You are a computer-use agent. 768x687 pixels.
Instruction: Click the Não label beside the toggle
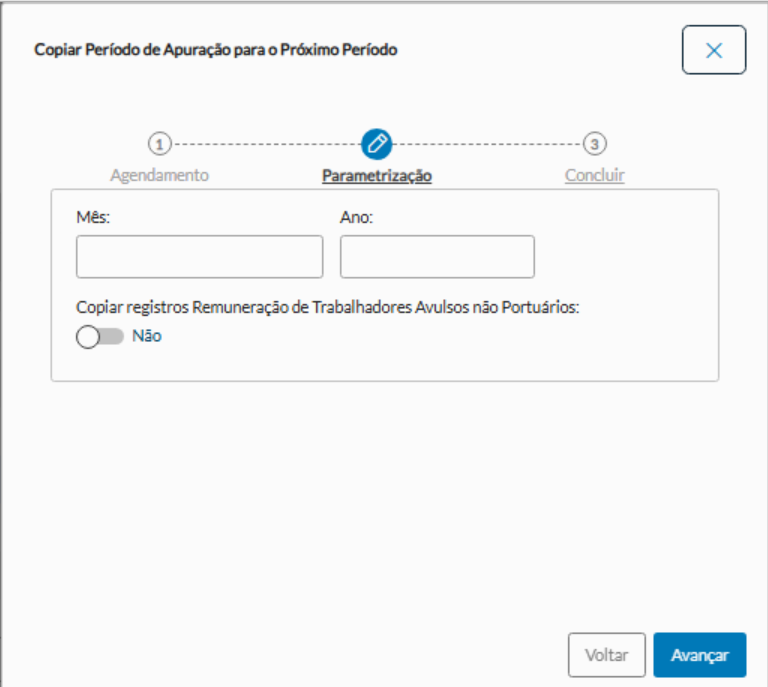coord(147,336)
